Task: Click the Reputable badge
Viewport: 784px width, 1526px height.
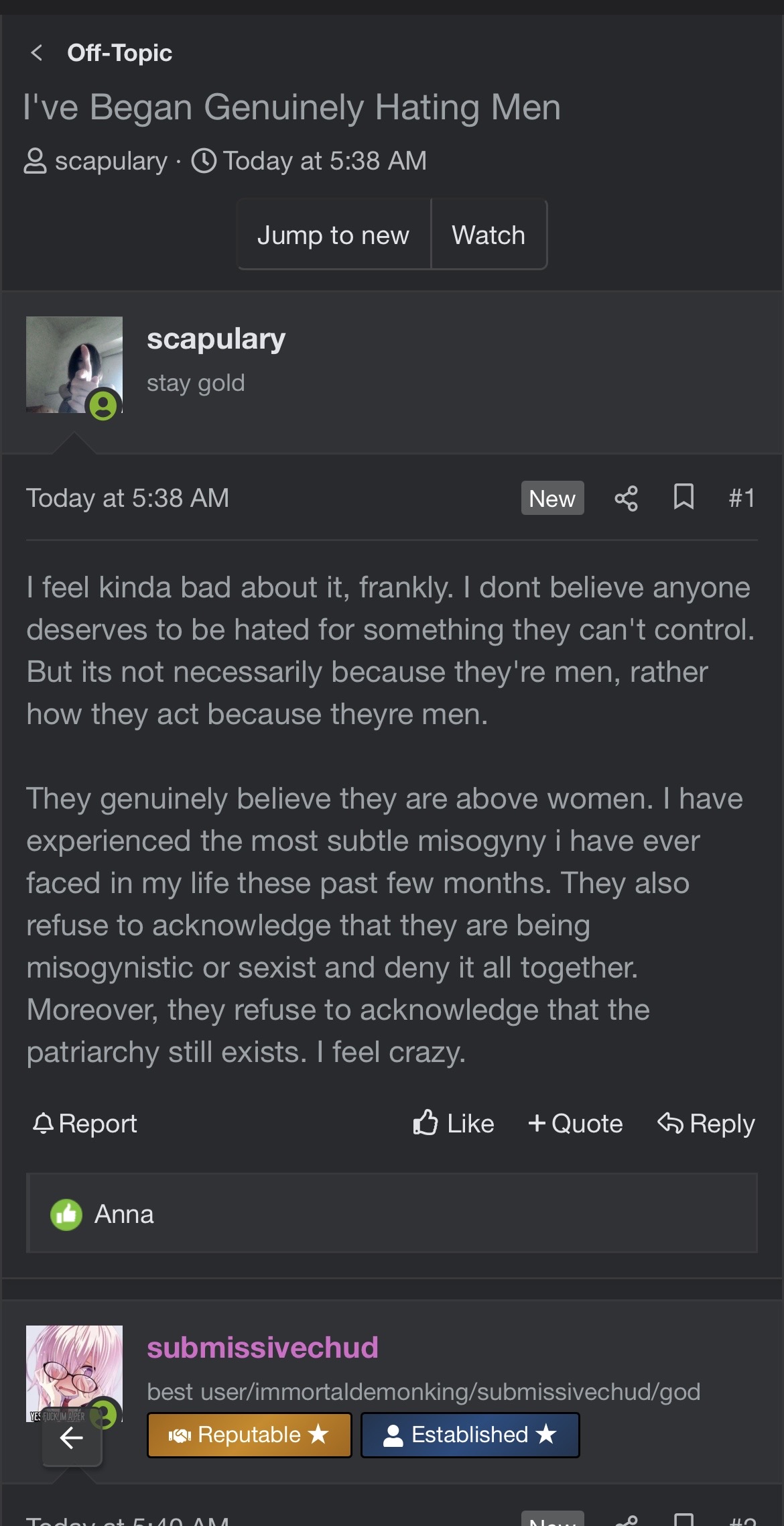Action: pyautogui.click(x=249, y=1435)
